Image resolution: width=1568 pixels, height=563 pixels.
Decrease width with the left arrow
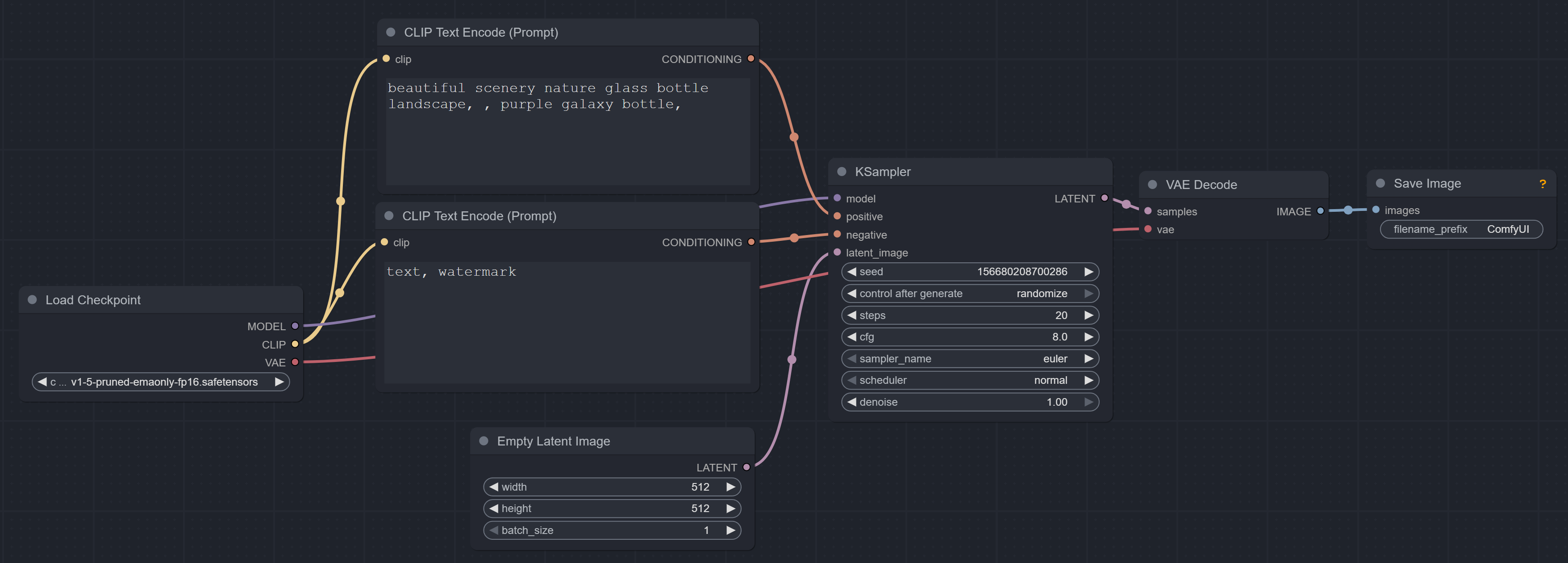click(494, 487)
